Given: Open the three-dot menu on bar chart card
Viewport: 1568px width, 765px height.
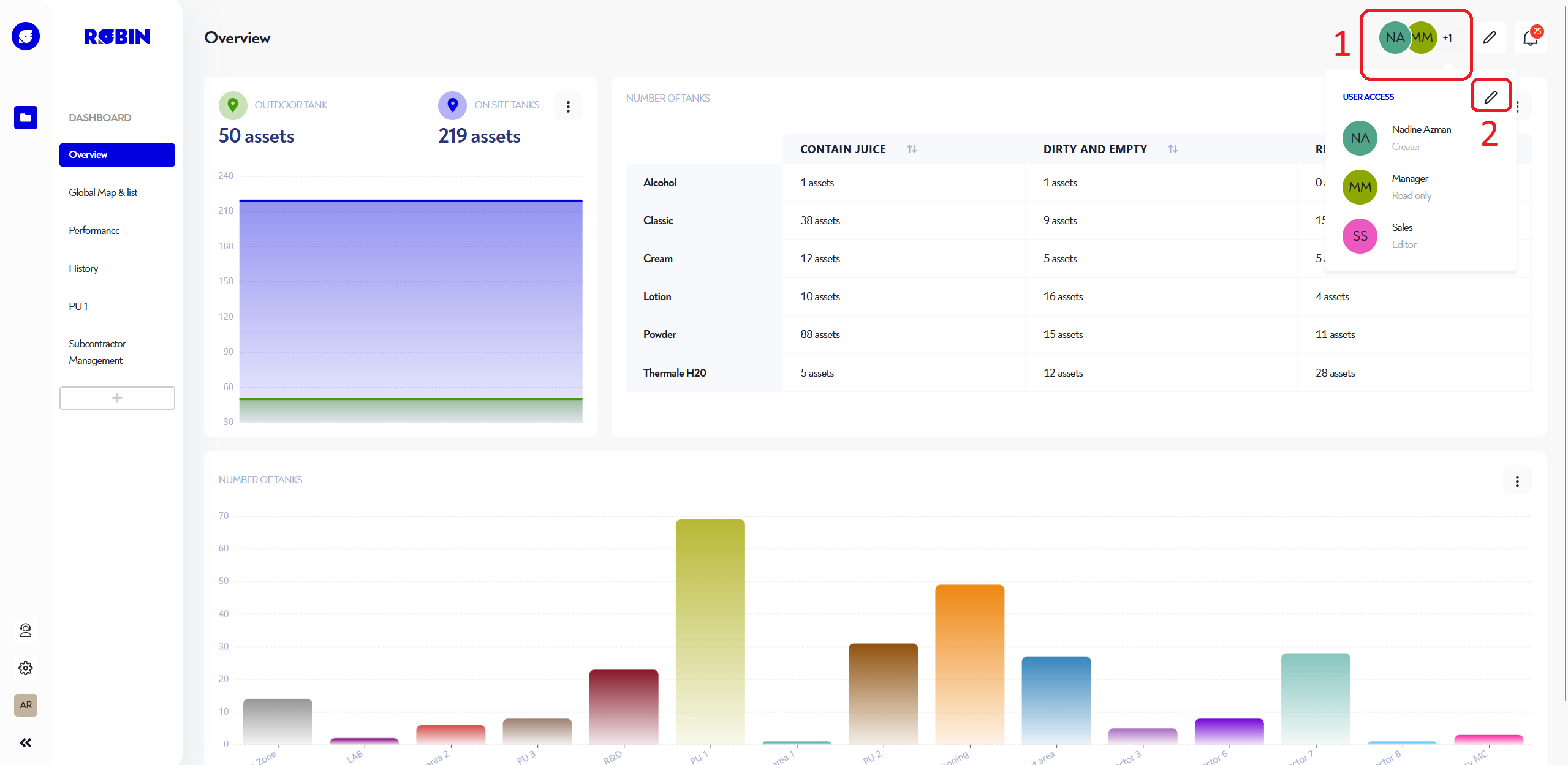Looking at the screenshot, I should click(x=1517, y=481).
